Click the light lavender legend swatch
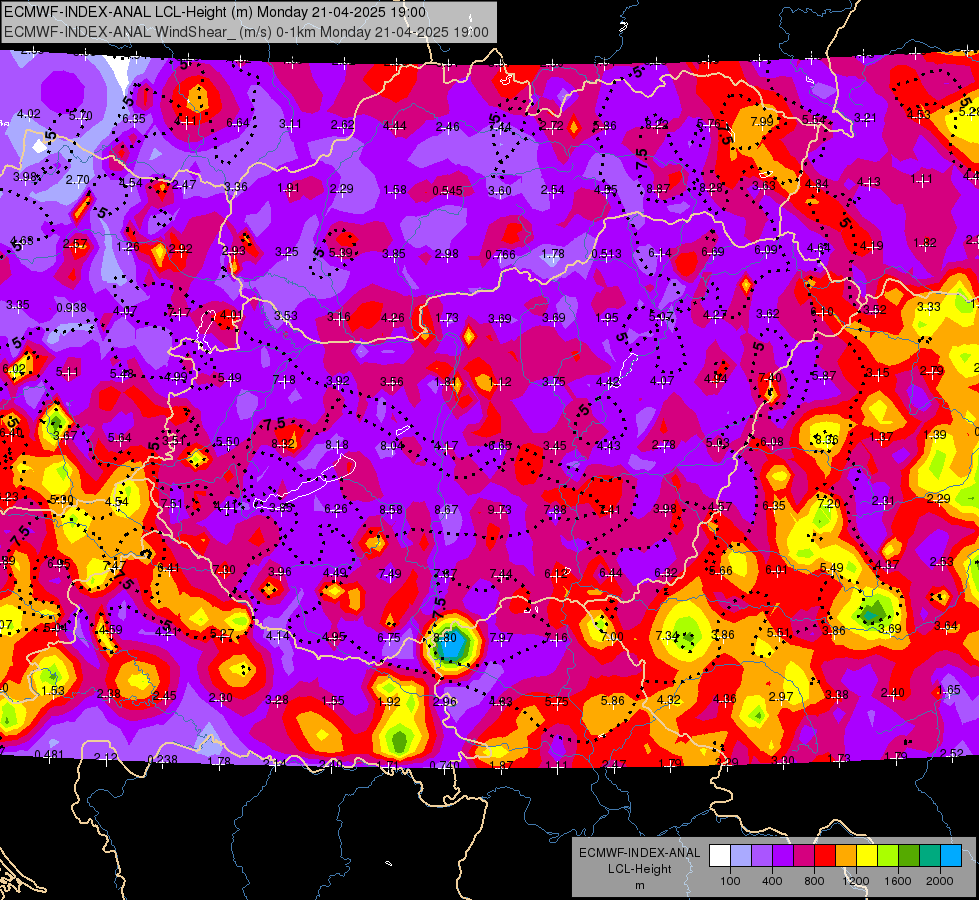 click(741, 856)
